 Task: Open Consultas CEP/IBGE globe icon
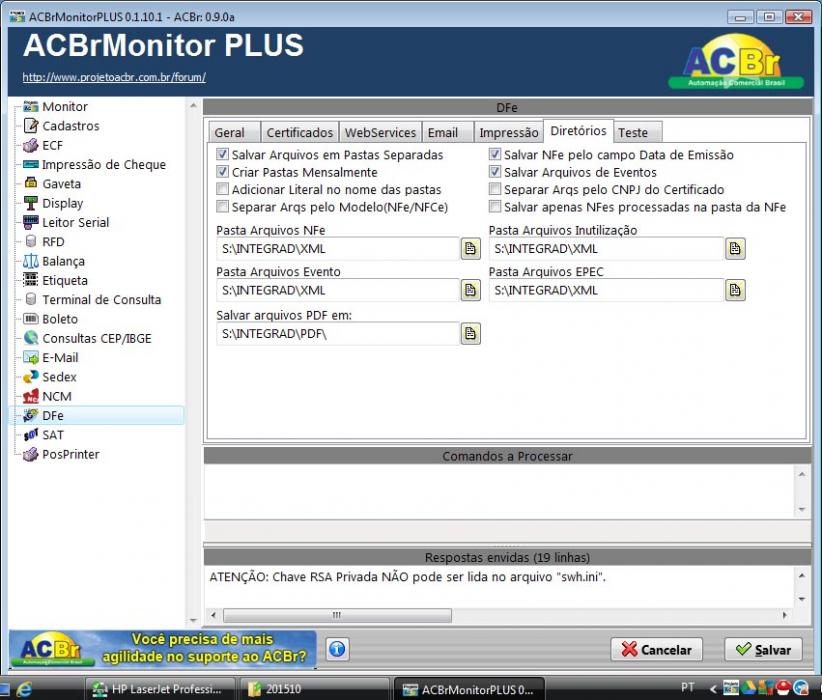(31, 338)
